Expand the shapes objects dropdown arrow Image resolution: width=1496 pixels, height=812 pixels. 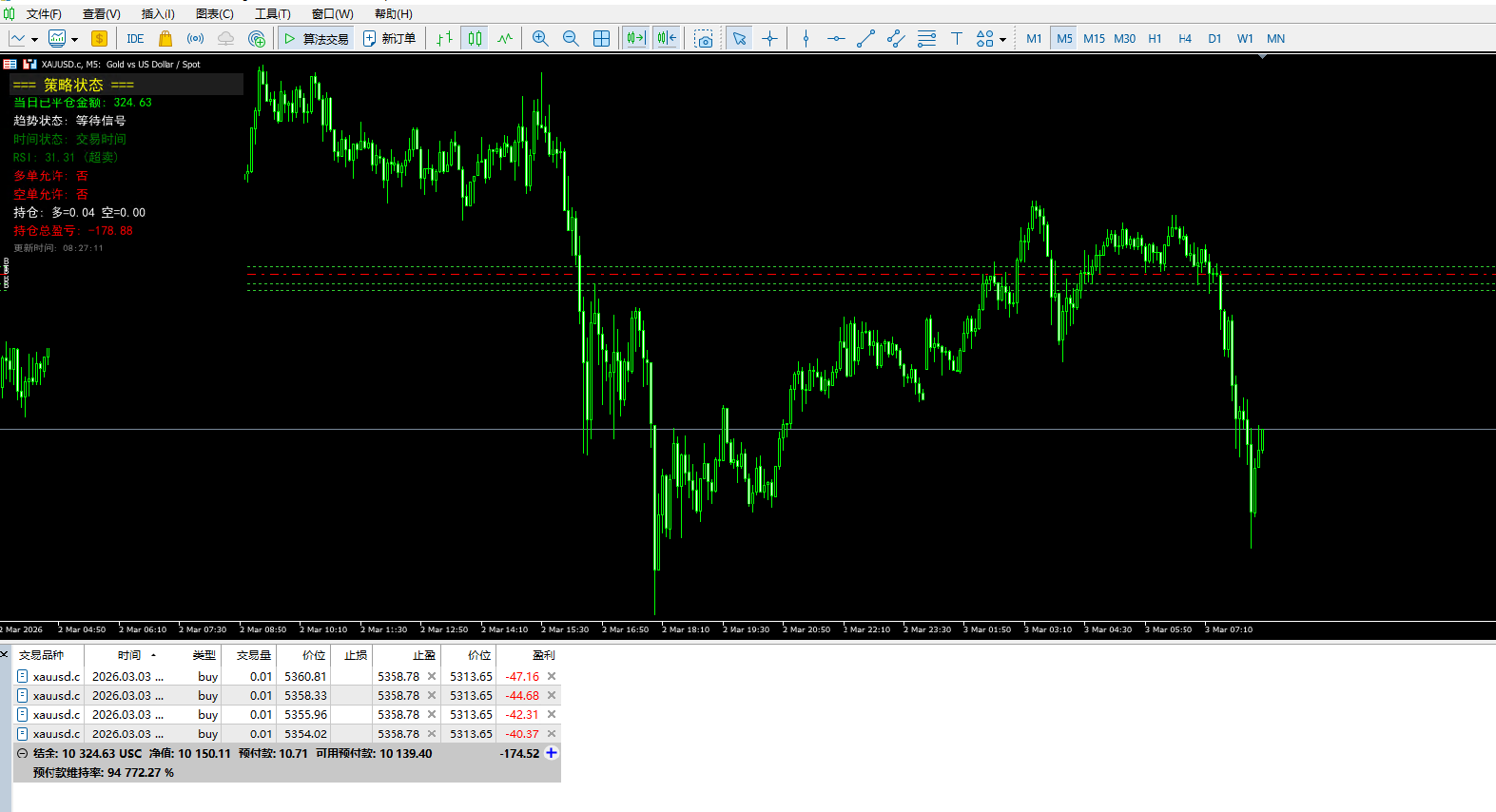pyautogui.click(x=1002, y=39)
